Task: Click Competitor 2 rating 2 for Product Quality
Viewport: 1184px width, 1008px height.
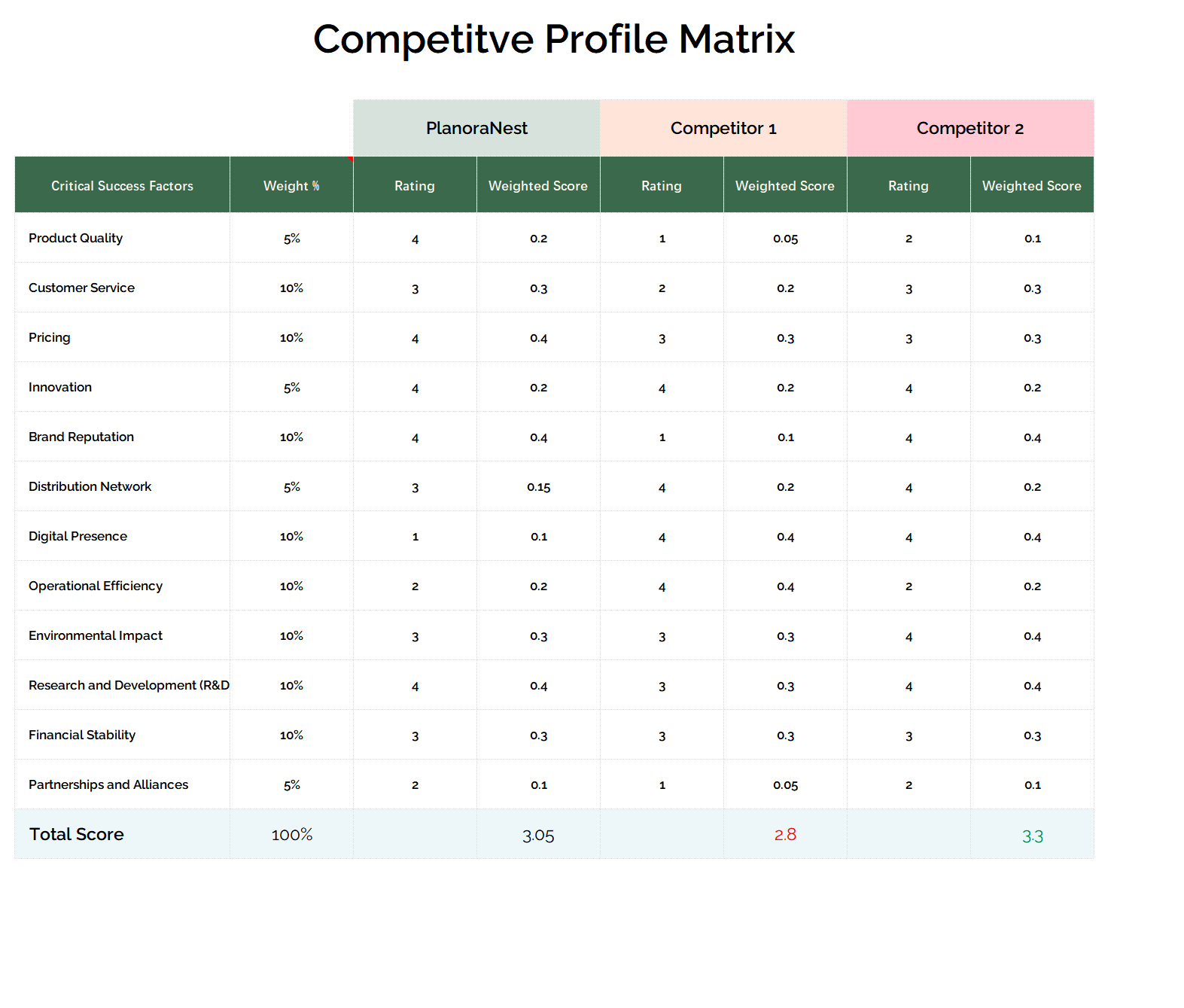Action: click(909, 239)
